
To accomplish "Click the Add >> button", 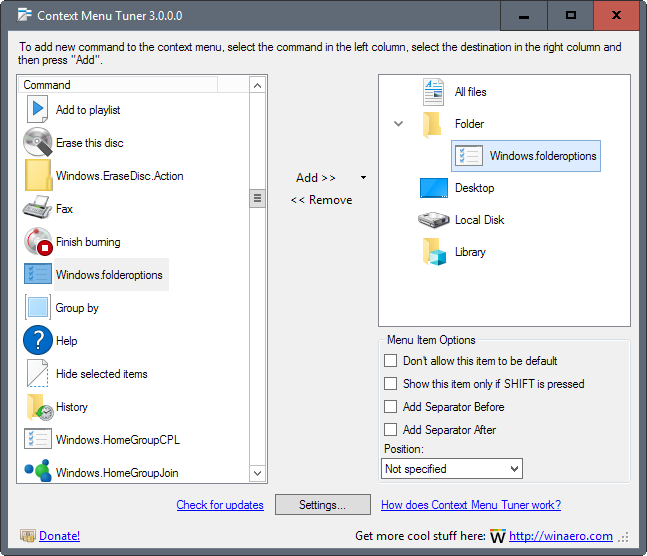I will tap(316, 177).
